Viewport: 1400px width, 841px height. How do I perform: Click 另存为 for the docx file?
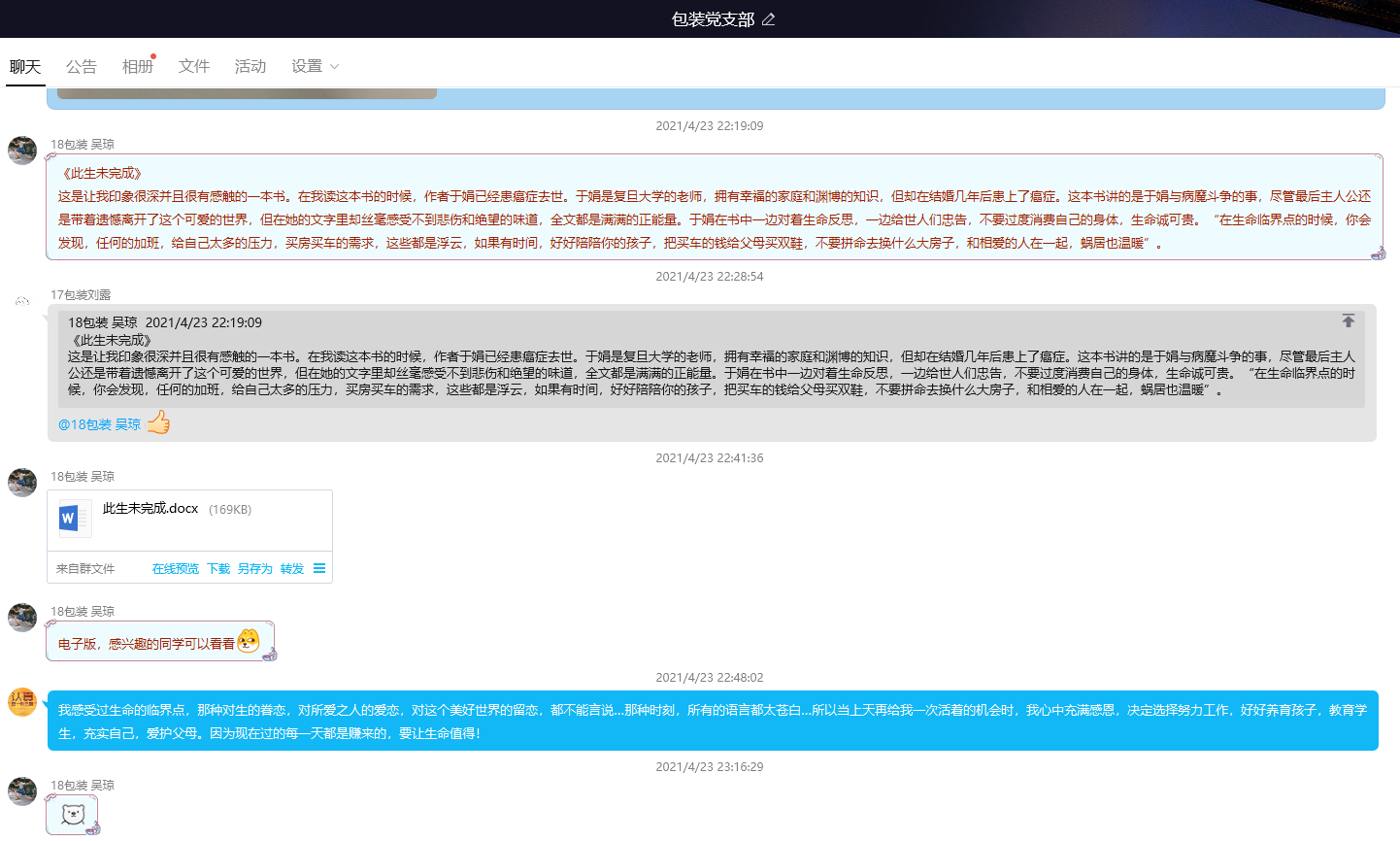point(255,569)
